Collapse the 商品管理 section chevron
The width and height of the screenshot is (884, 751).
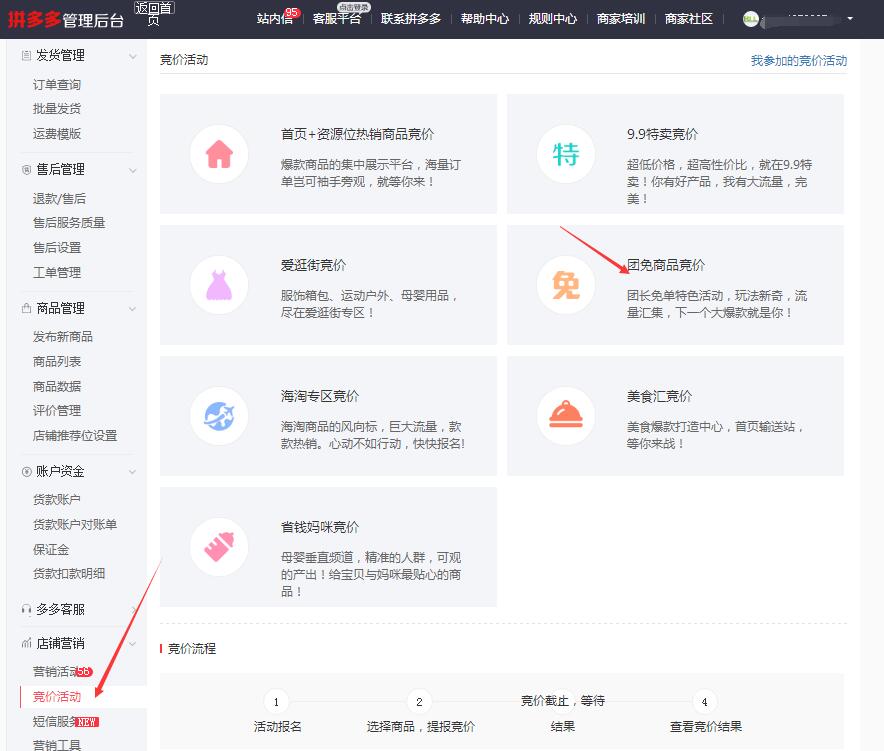coord(132,309)
